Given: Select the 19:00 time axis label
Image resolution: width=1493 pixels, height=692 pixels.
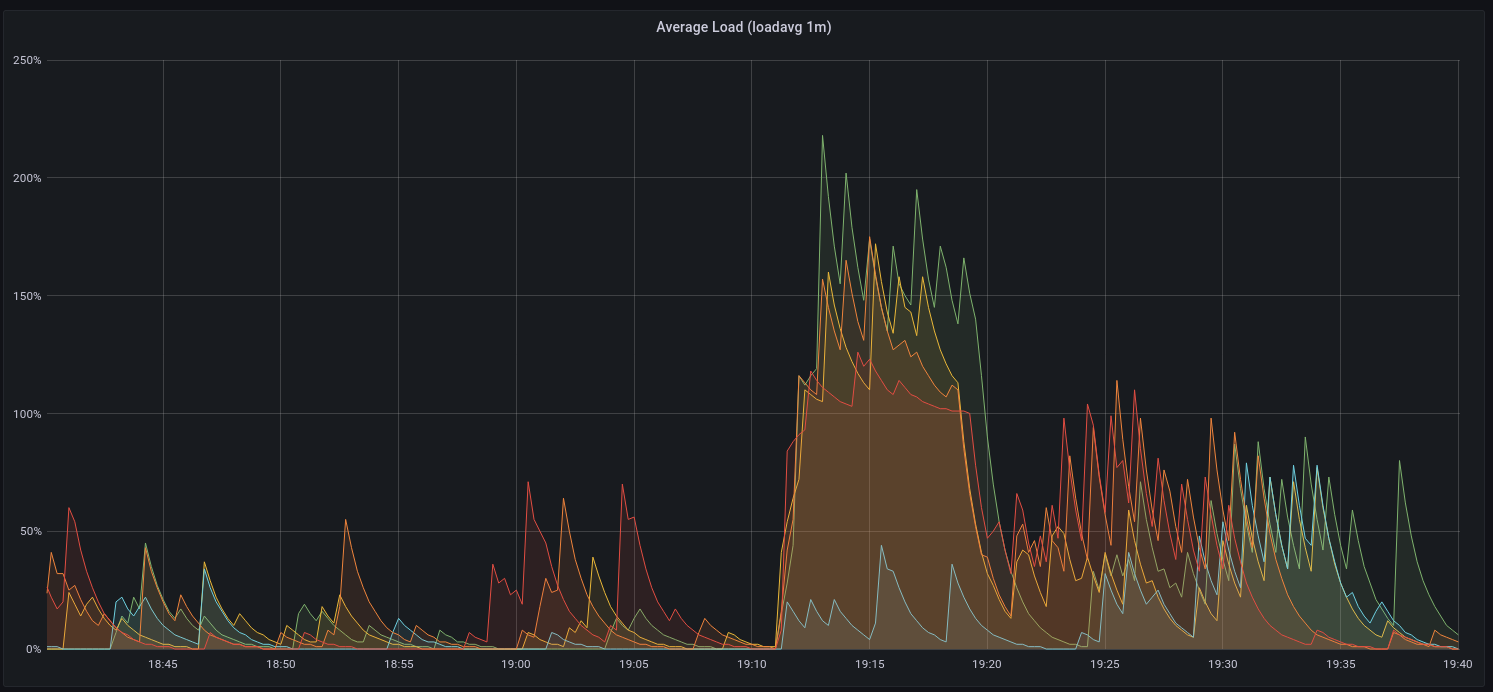Looking at the screenshot, I should click(x=516, y=663).
